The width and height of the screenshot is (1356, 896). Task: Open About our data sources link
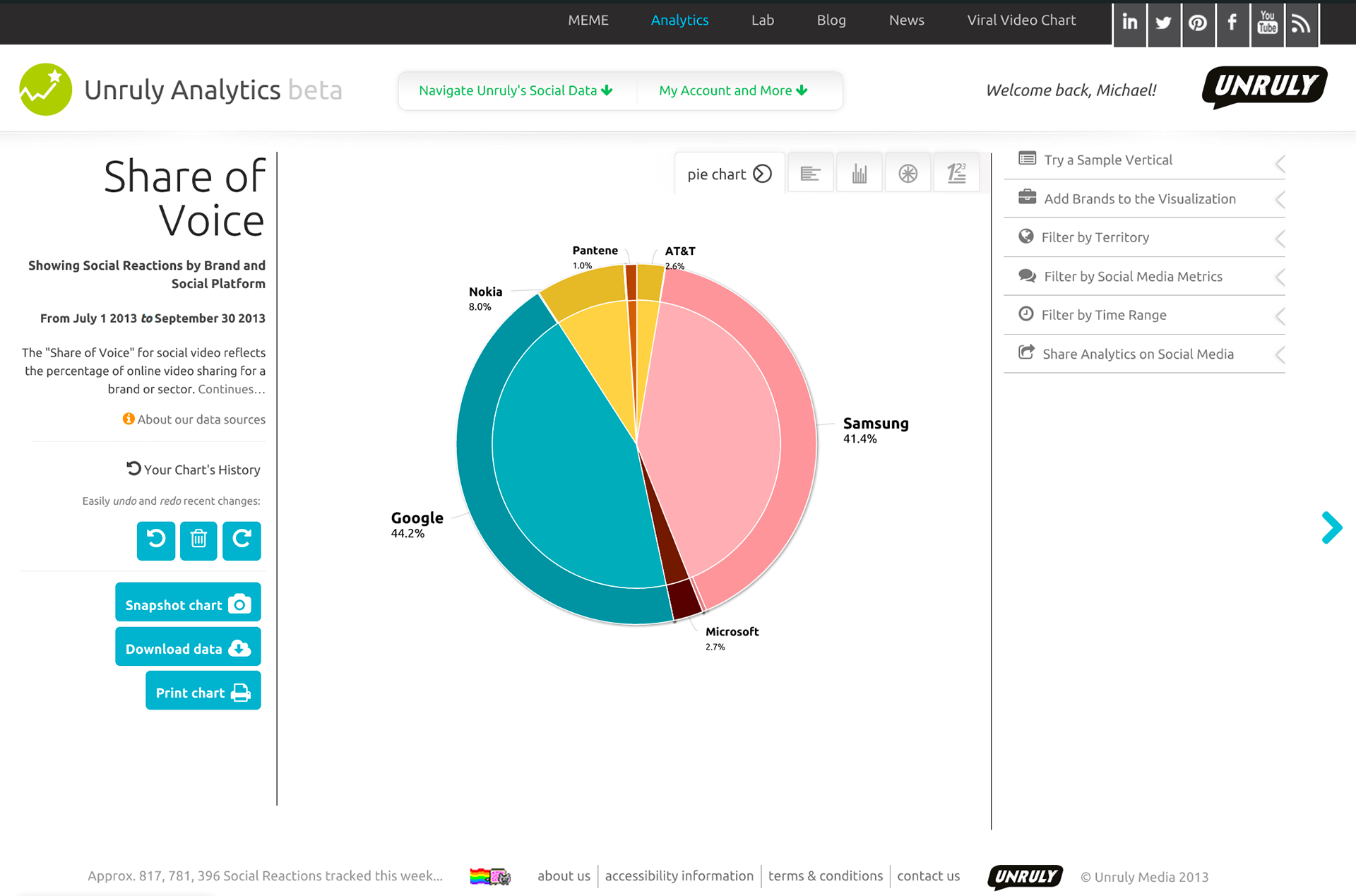[x=201, y=419]
